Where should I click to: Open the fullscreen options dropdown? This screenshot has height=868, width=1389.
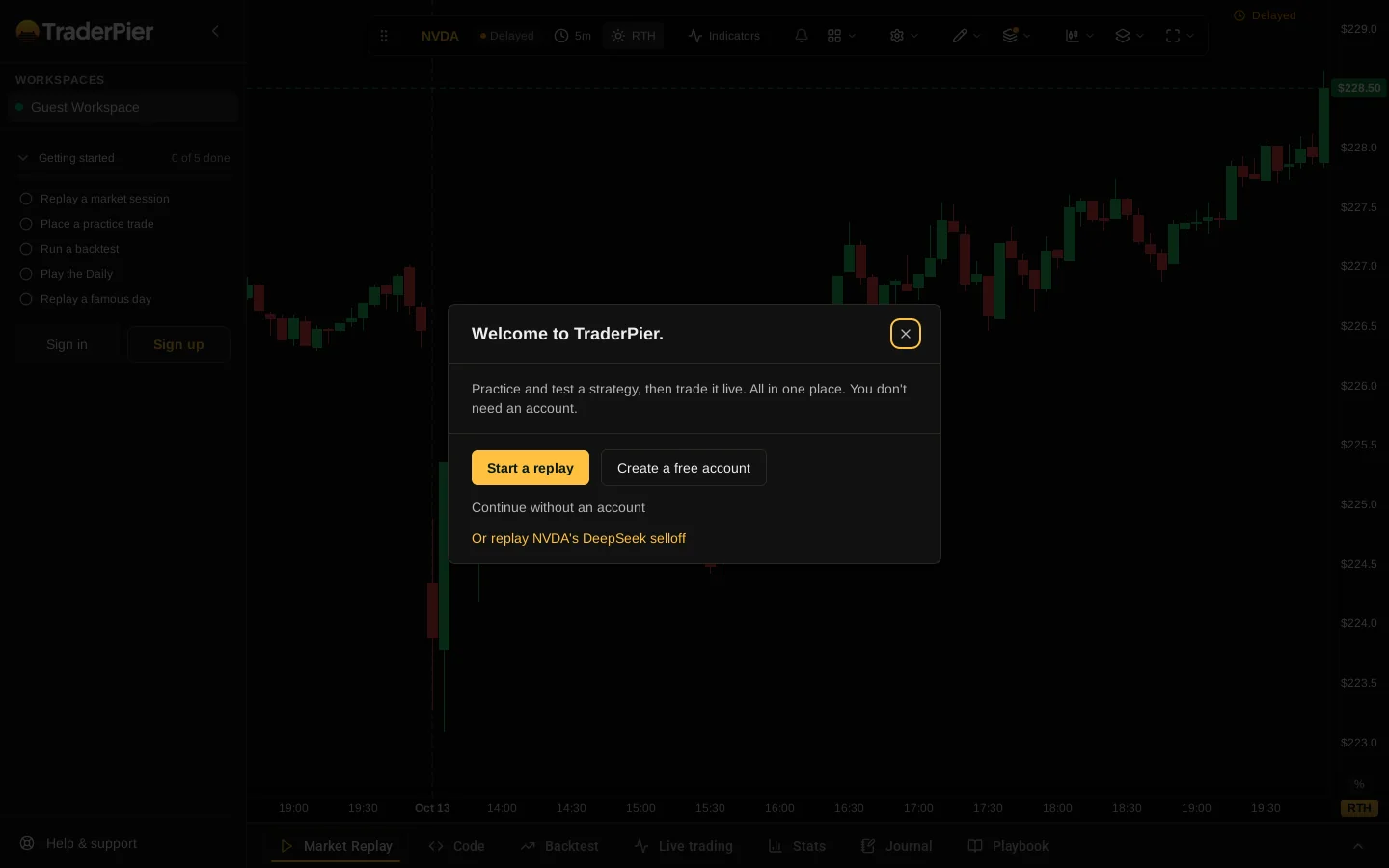click(x=1181, y=36)
